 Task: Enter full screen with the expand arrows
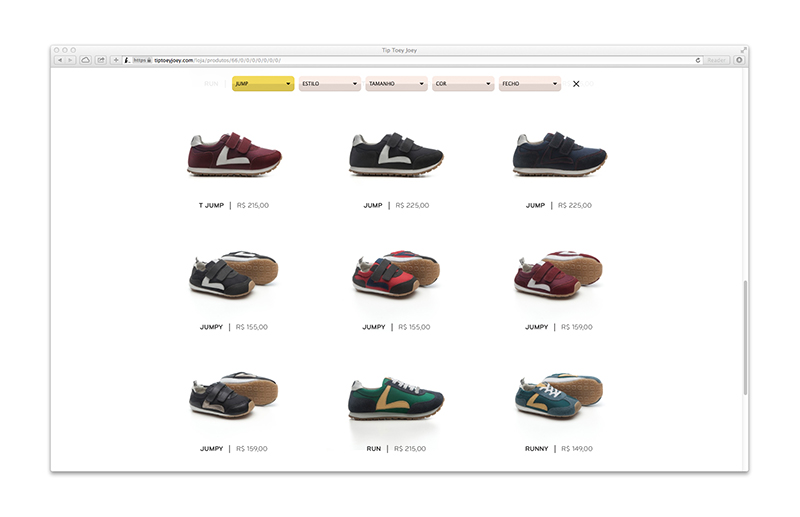[x=743, y=50]
